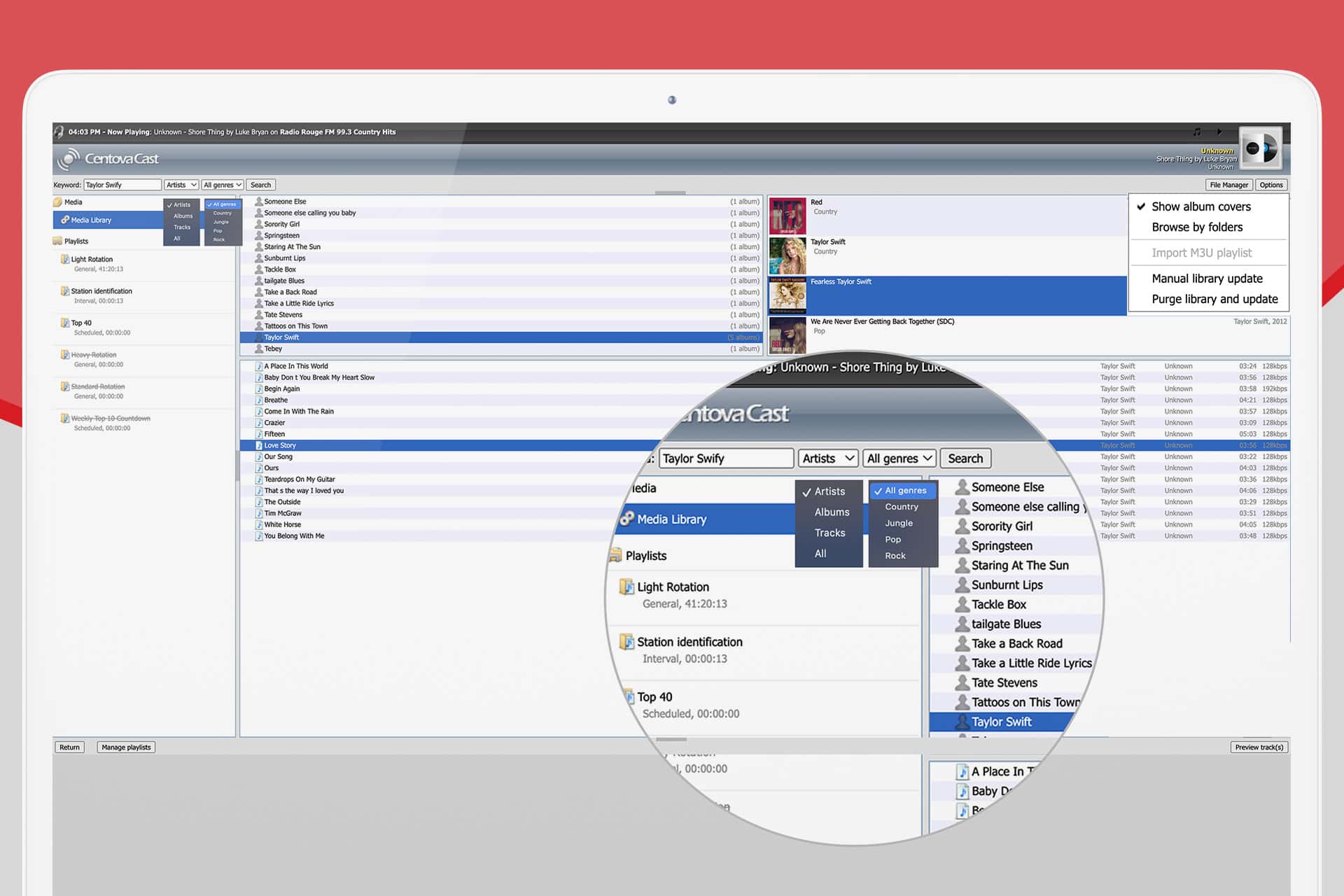The image size is (1344, 896).
Task: Click the playlist icon beside Heavy Rotation
Action: point(65,355)
